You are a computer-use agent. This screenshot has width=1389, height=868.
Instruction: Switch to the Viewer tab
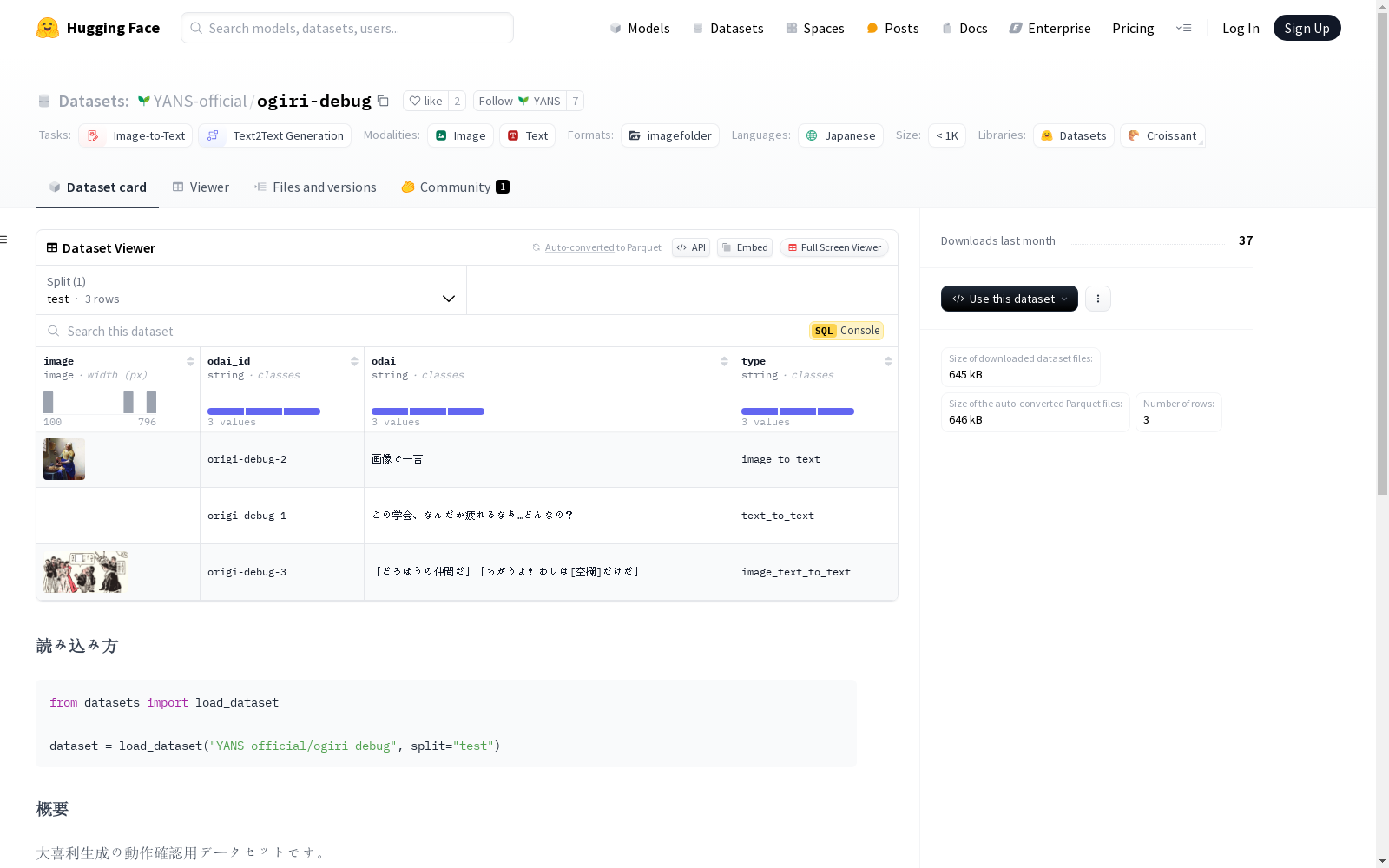tap(201, 187)
